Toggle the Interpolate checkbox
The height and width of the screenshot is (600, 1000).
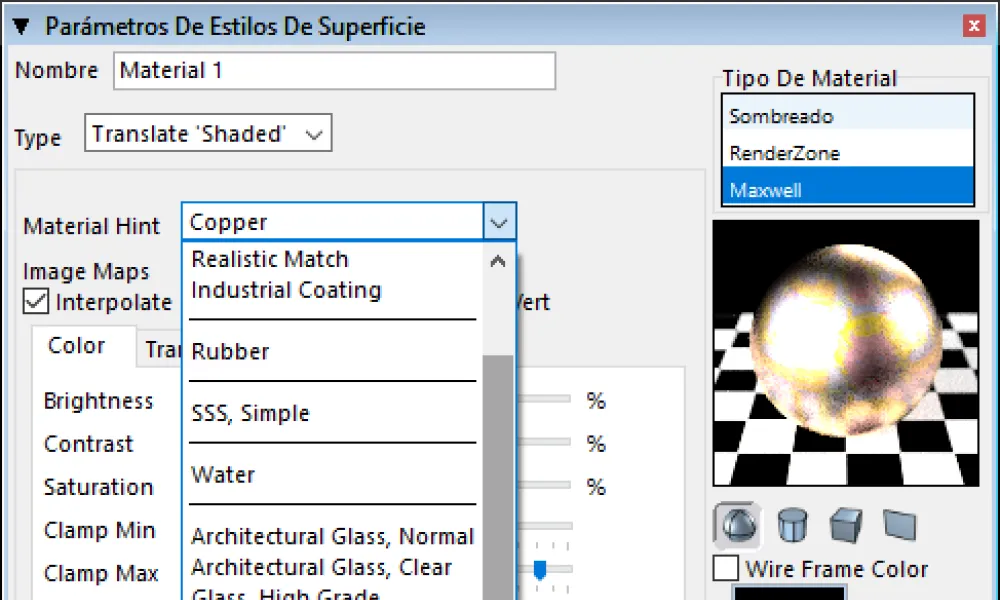[36, 301]
